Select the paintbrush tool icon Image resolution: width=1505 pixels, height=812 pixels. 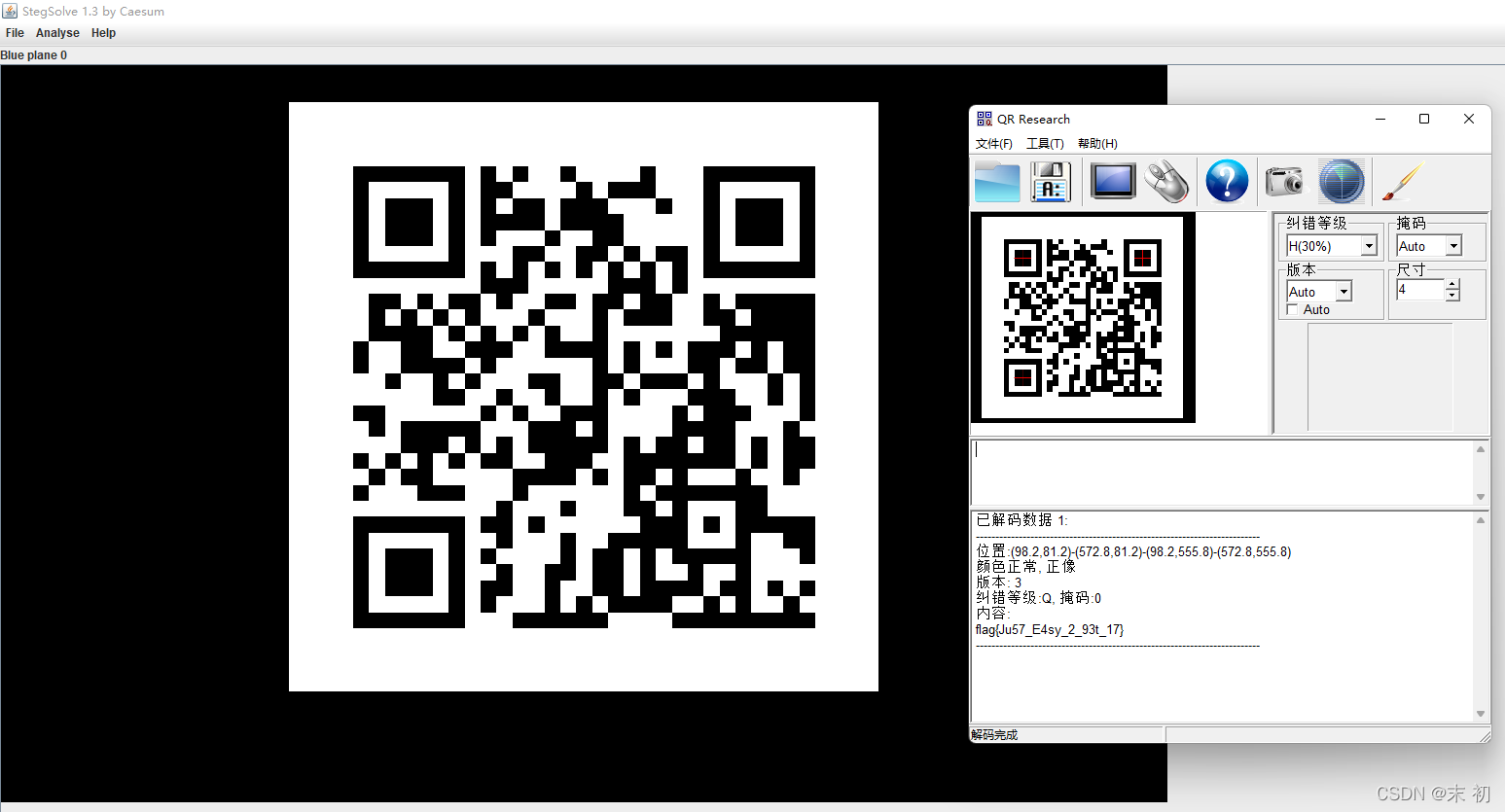point(1402,182)
